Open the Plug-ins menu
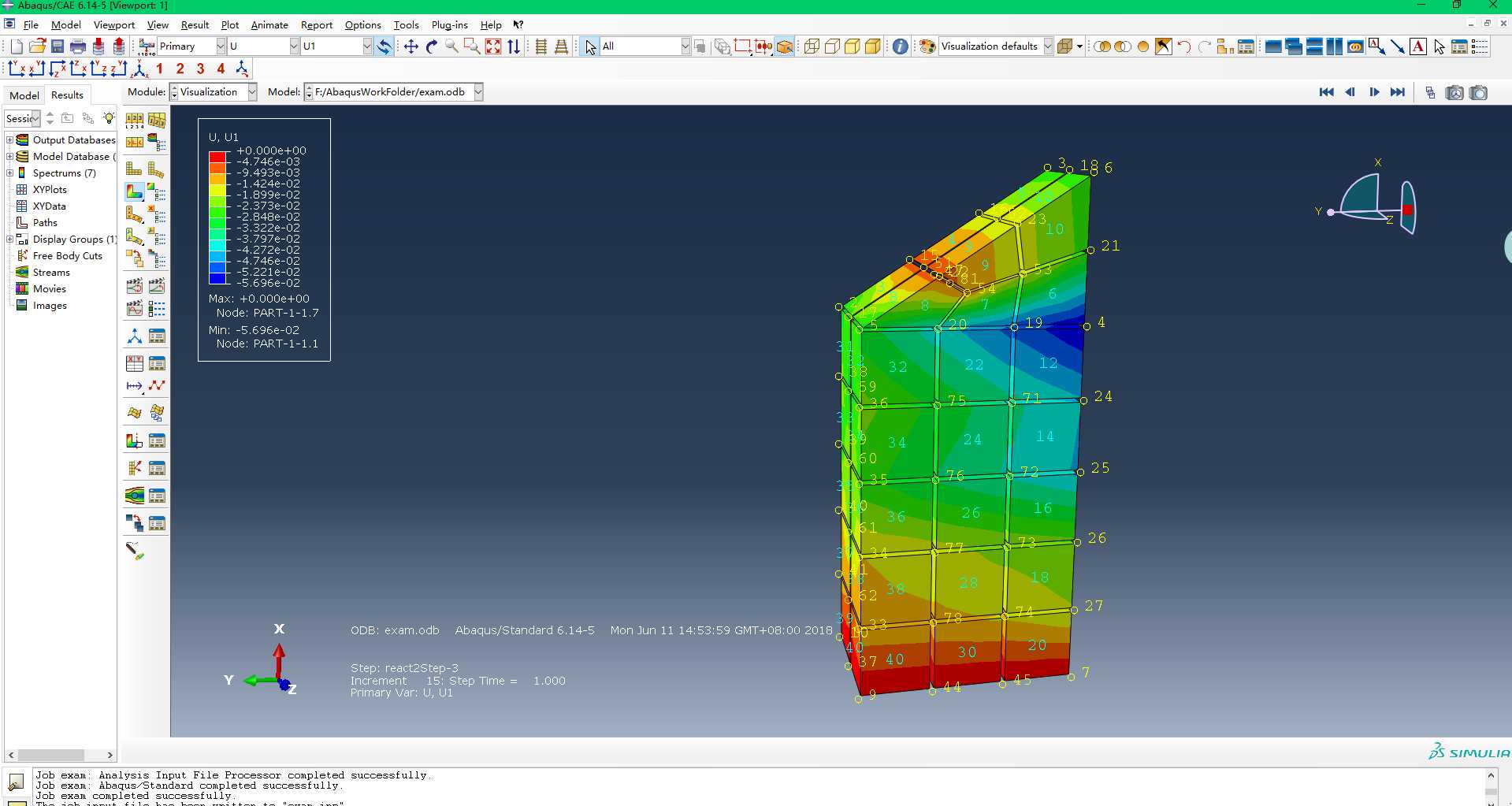1512x806 pixels. coord(450,25)
